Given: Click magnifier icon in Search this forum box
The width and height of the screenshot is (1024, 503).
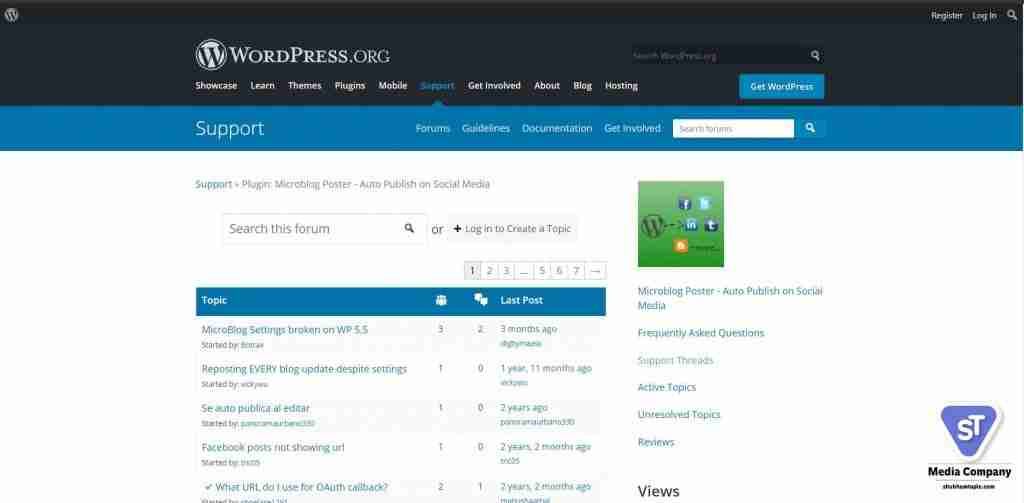Looking at the screenshot, I should [409, 228].
